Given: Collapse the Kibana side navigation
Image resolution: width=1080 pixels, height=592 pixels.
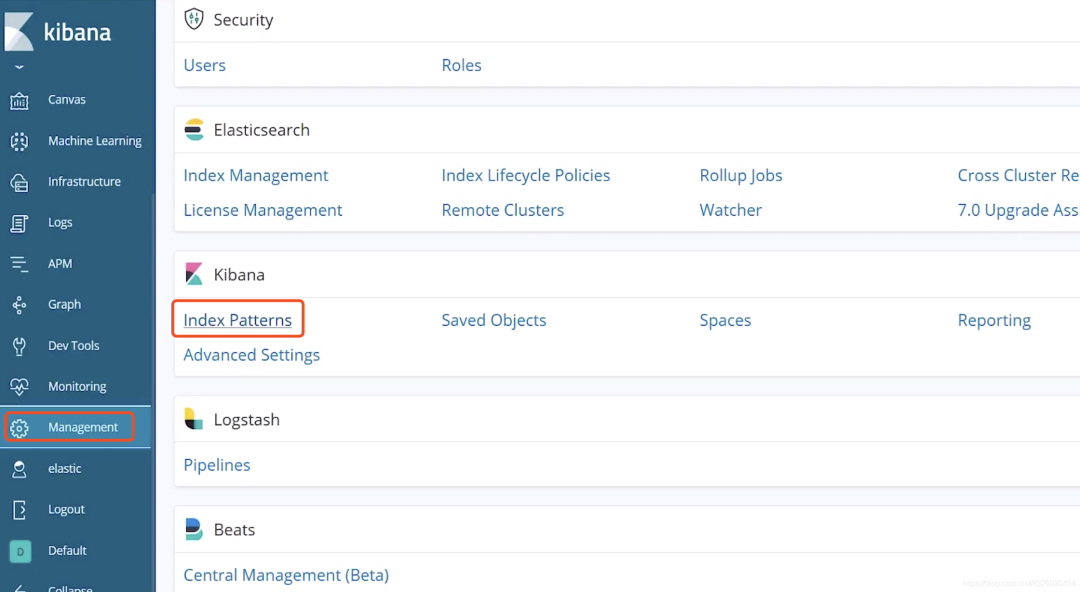Looking at the screenshot, I should pos(19,587).
